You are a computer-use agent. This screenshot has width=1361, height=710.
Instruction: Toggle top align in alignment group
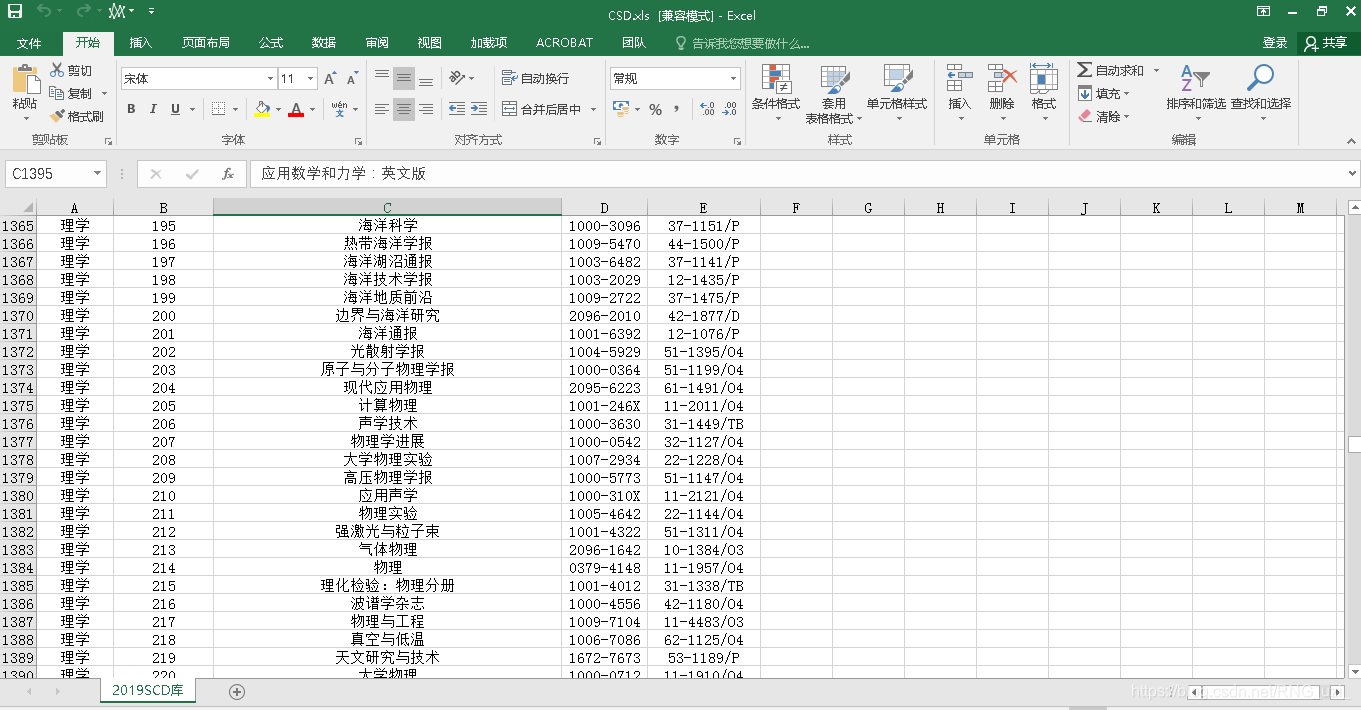pyautogui.click(x=382, y=78)
